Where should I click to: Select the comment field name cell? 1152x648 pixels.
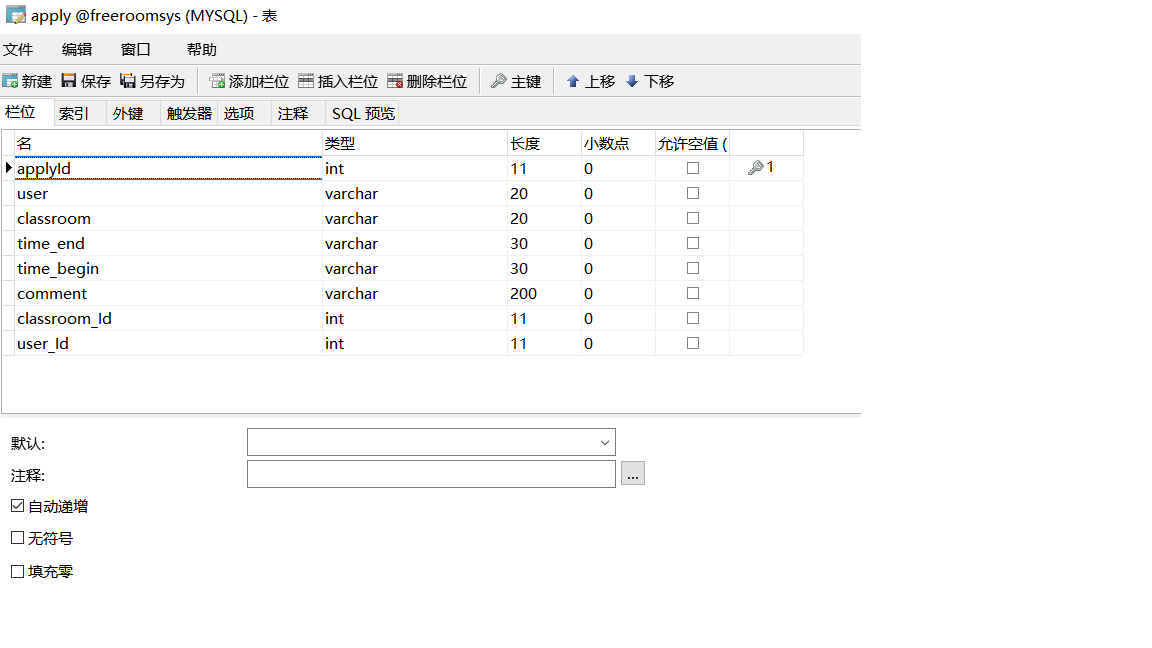(168, 293)
